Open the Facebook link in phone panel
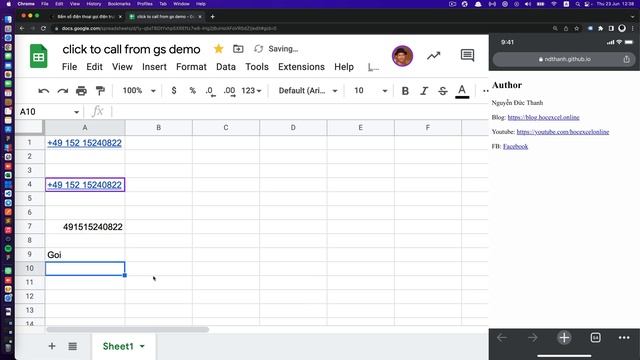Viewport: 640px width, 360px height. 515,147
